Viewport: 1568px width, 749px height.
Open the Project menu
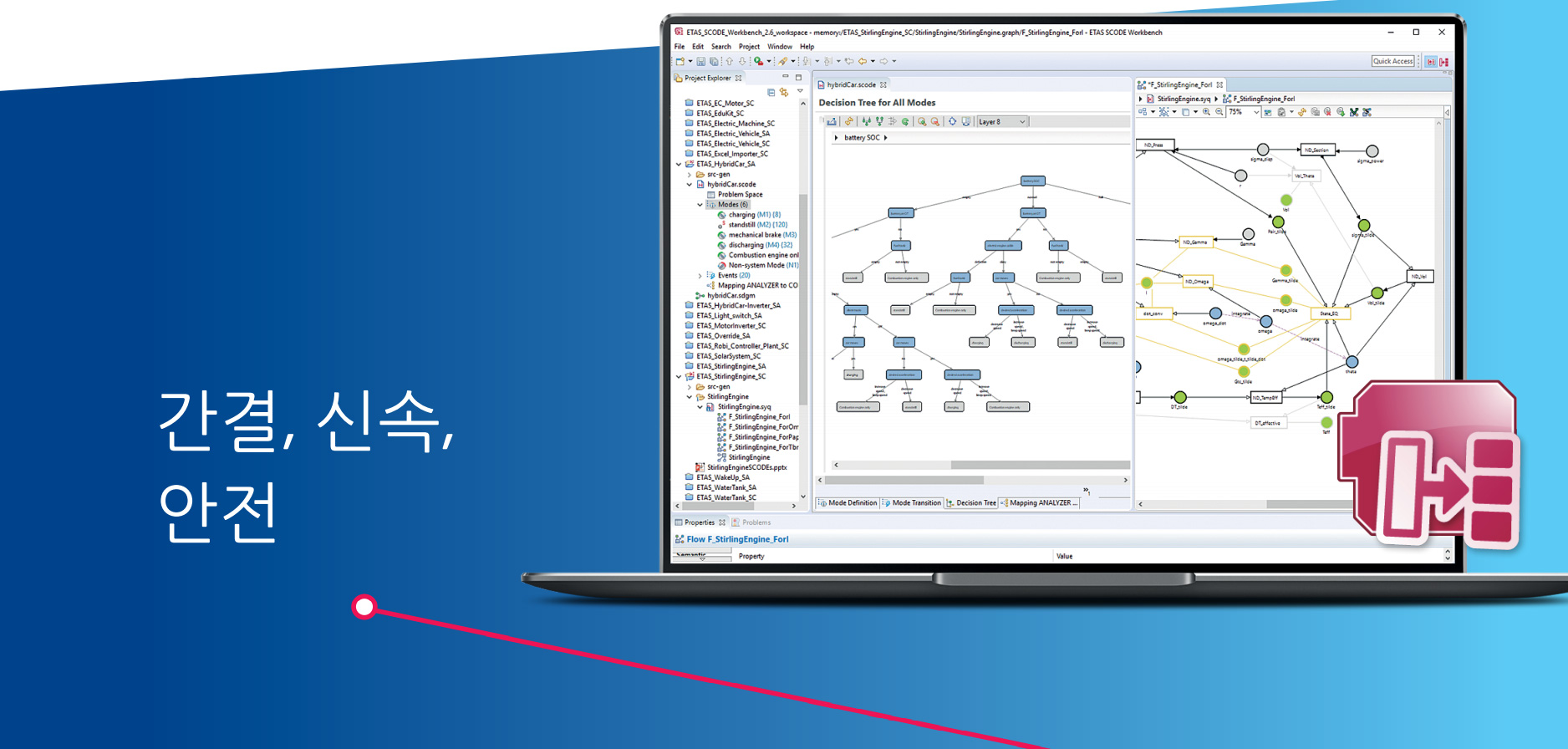pyautogui.click(x=750, y=47)
